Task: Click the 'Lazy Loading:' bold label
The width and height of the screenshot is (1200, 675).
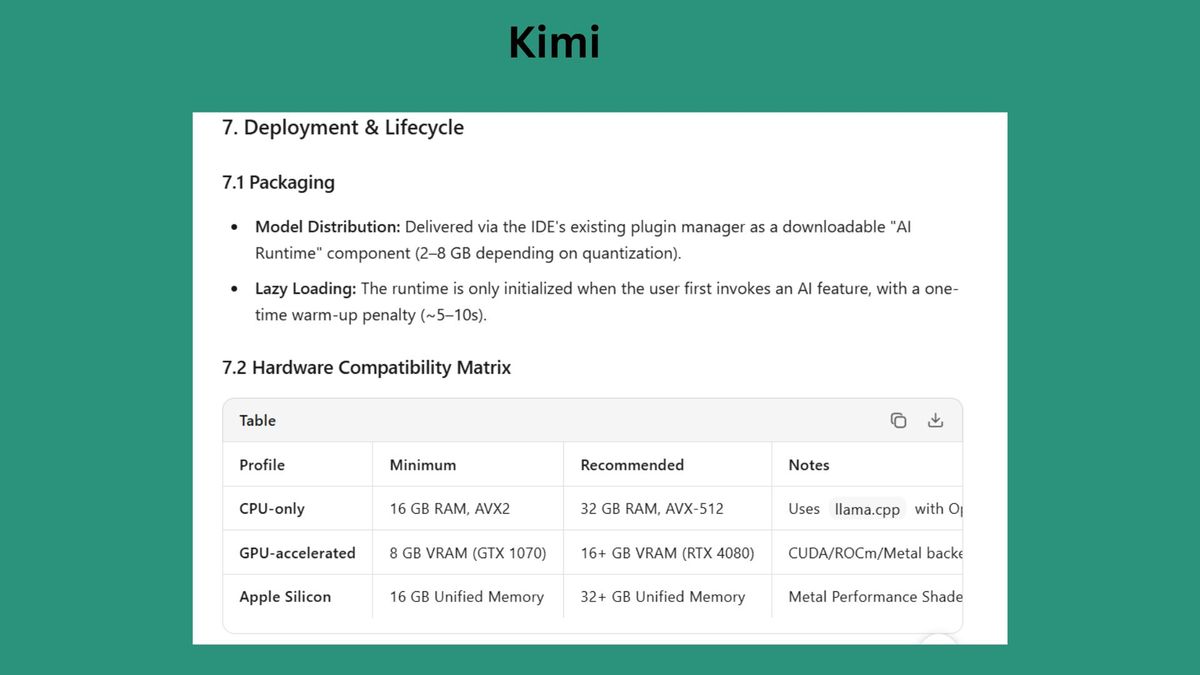Action: [306, 289]
